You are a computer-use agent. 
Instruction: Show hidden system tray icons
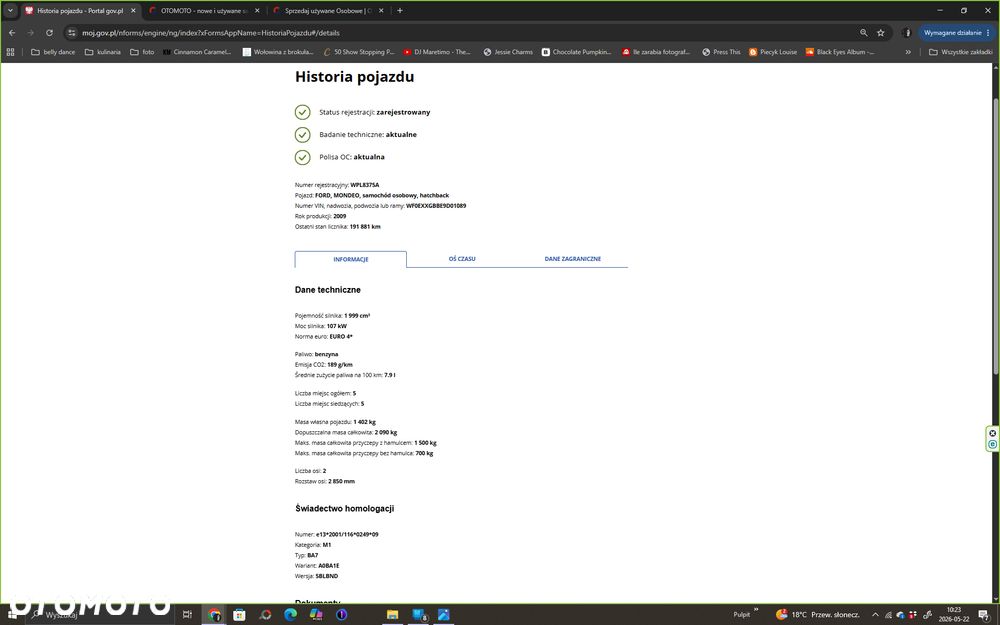pyautogui.click(x=875, y=615)
